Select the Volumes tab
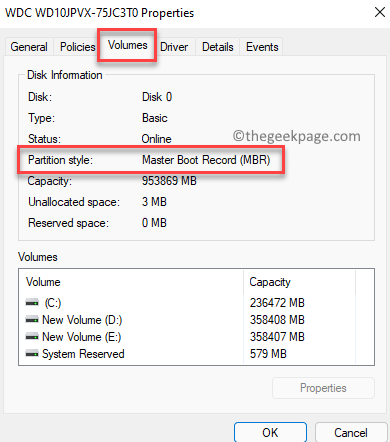This screenshot has width=390, height=442. (127, 45)
